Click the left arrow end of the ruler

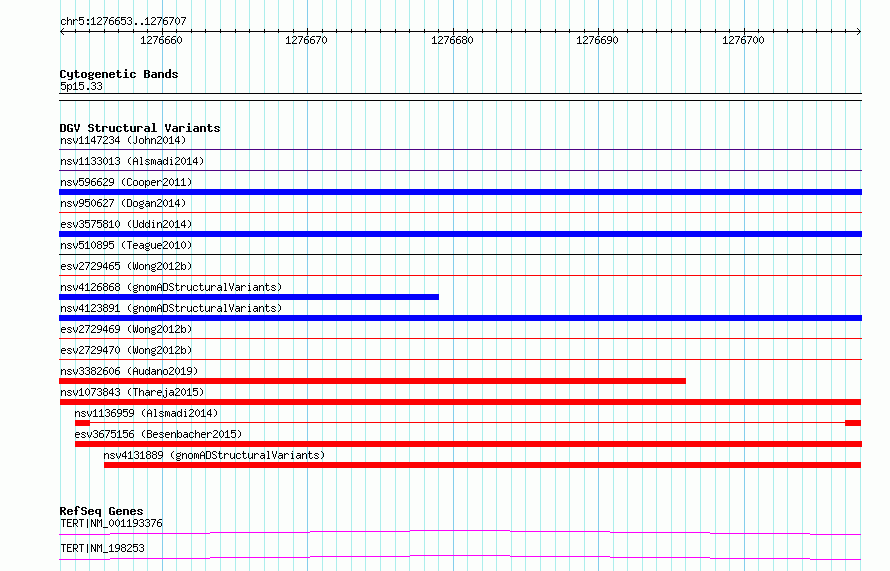pos(62,31)
